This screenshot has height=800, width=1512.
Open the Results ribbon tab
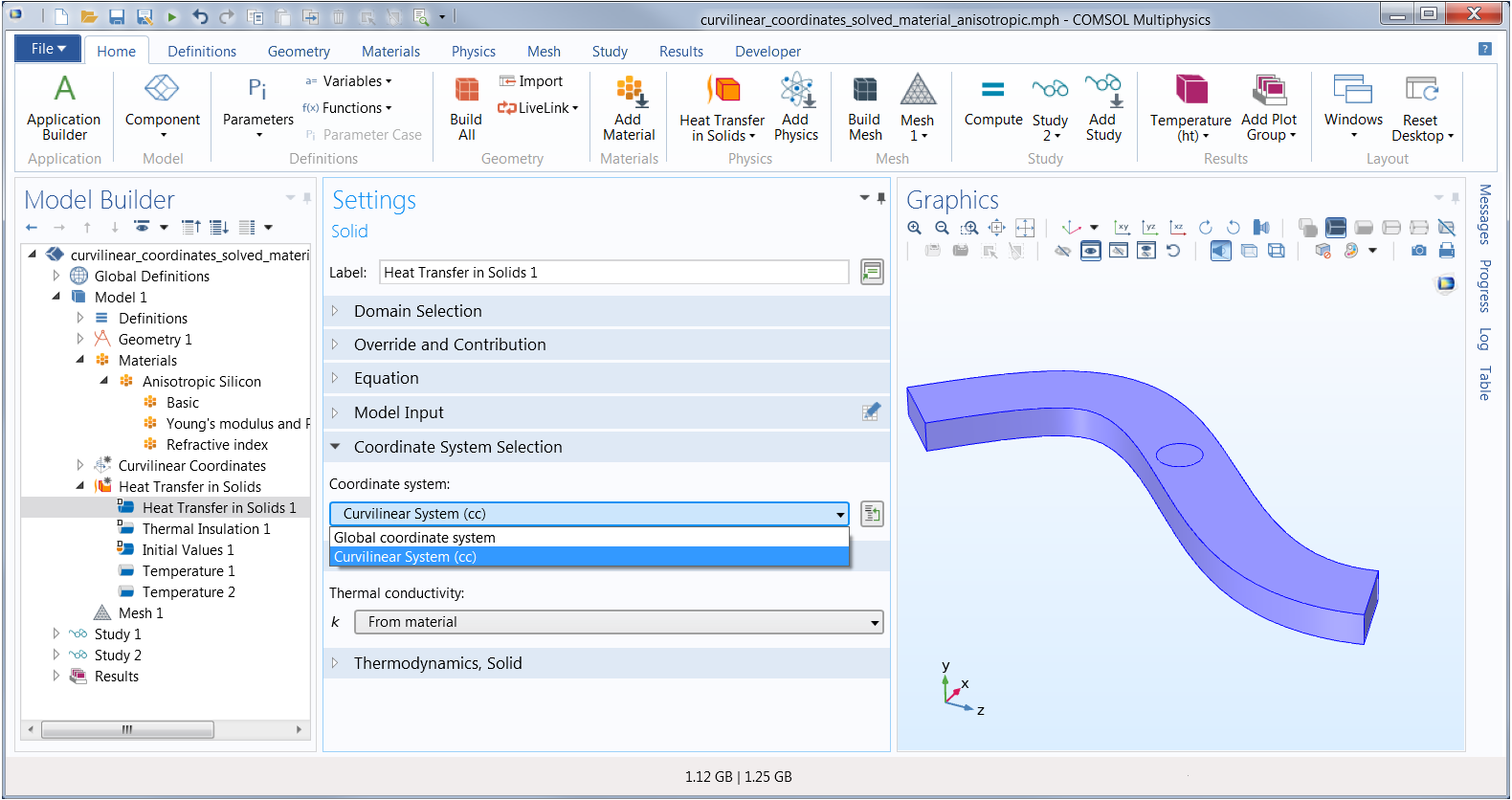[681, 52]
